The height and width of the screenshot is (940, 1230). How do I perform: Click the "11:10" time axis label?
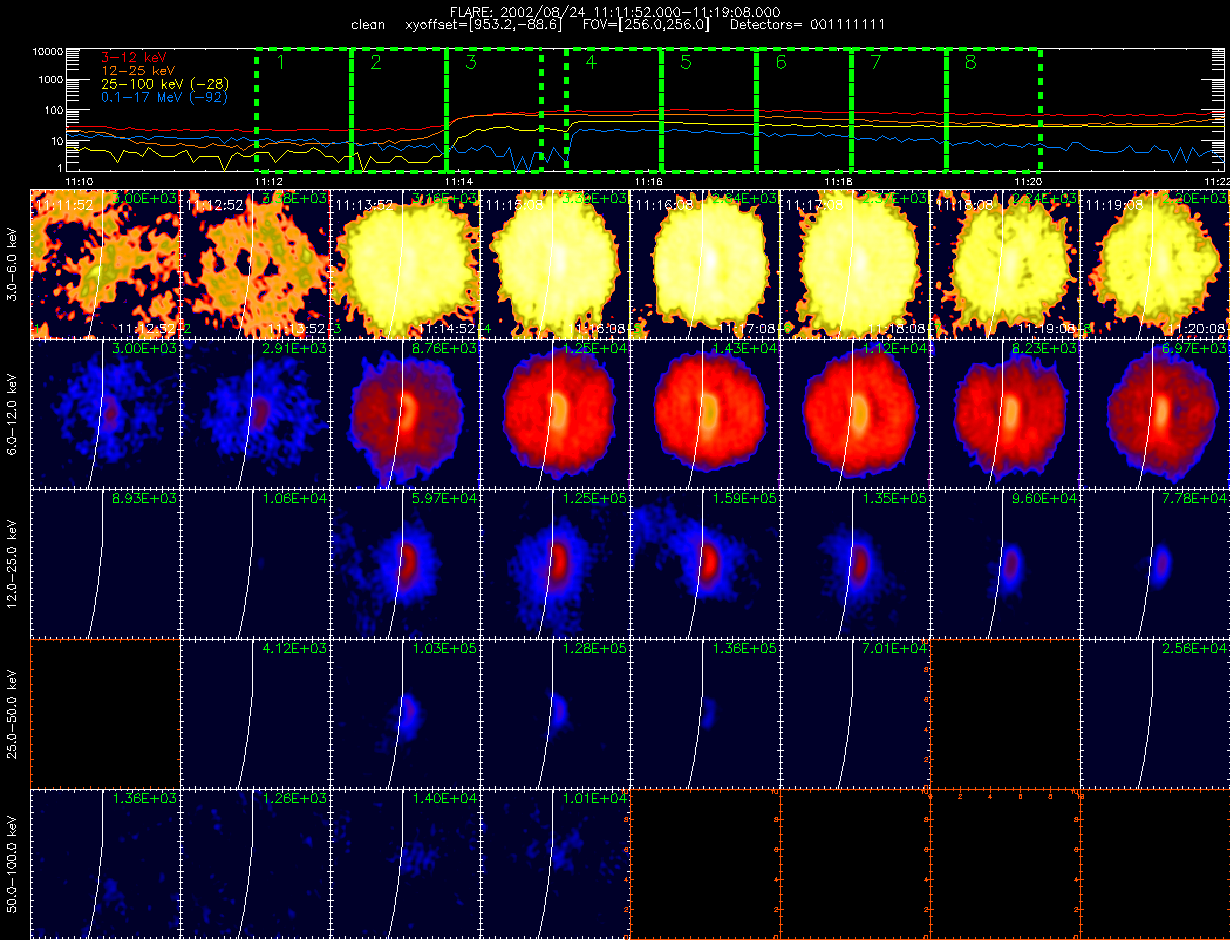pyautogui.click(x=79, y=180)
